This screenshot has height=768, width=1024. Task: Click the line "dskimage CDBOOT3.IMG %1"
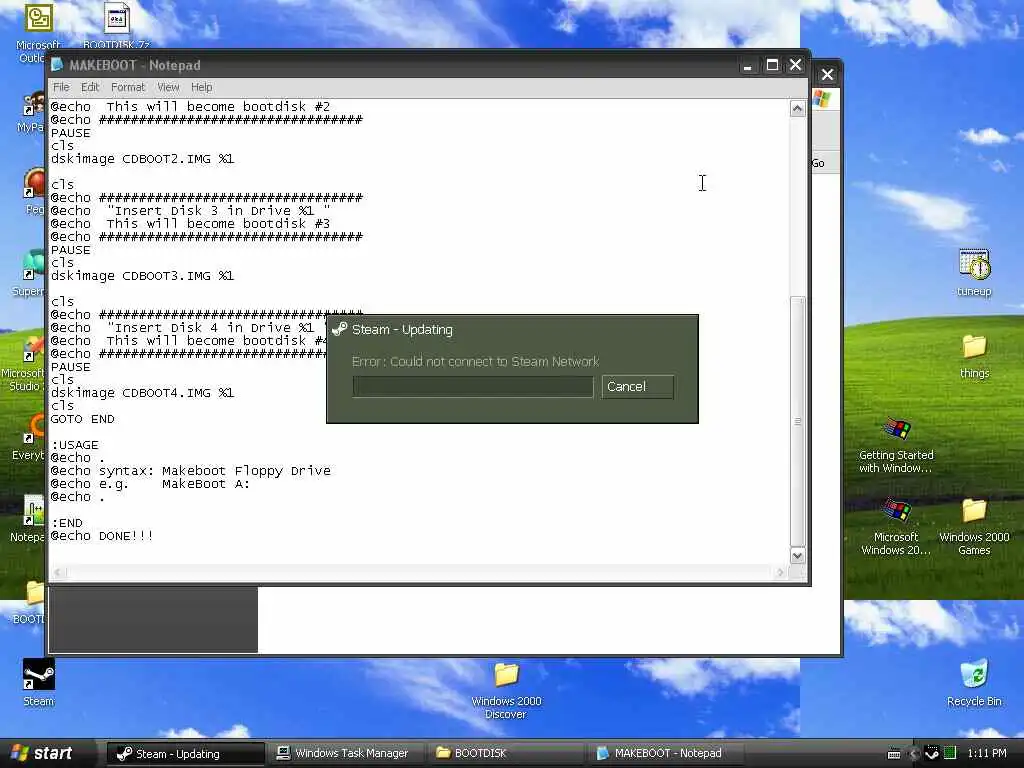point(142,276)
